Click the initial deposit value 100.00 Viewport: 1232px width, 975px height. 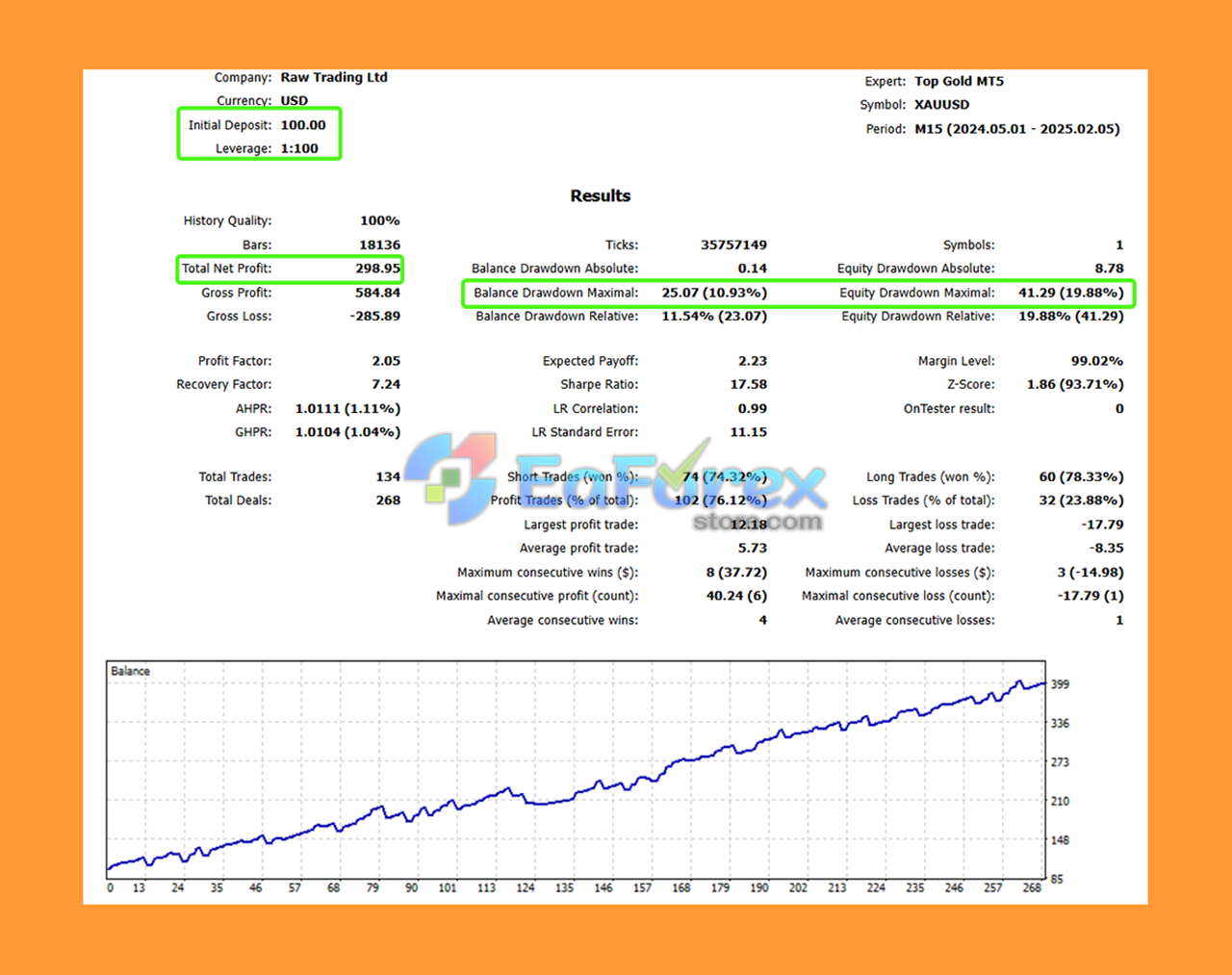(x=303, y=125)
